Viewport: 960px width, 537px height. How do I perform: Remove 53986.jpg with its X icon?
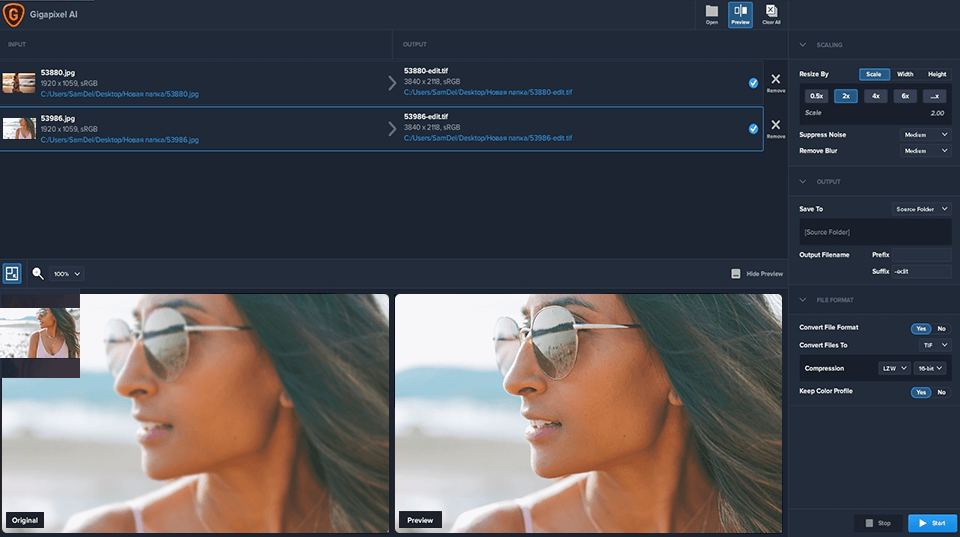coord(776,125)
